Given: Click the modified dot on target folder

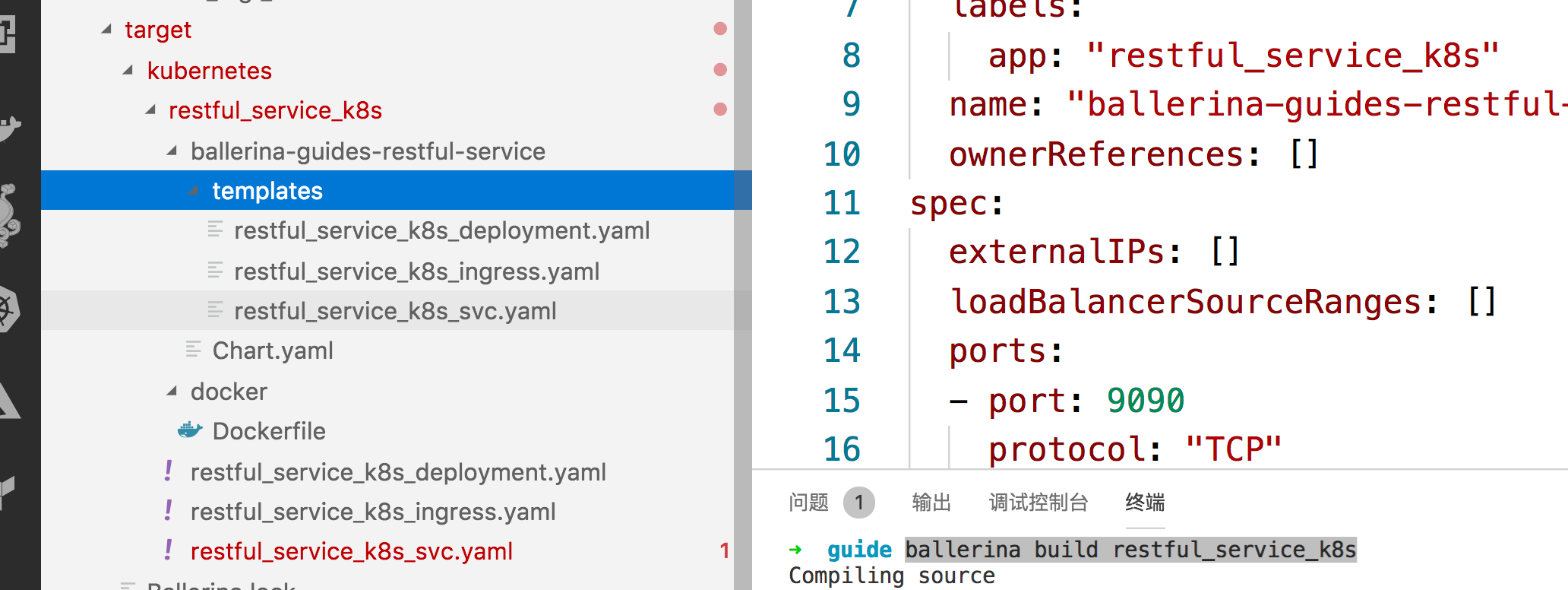Looking at the screenshot, I should point(720,29).
